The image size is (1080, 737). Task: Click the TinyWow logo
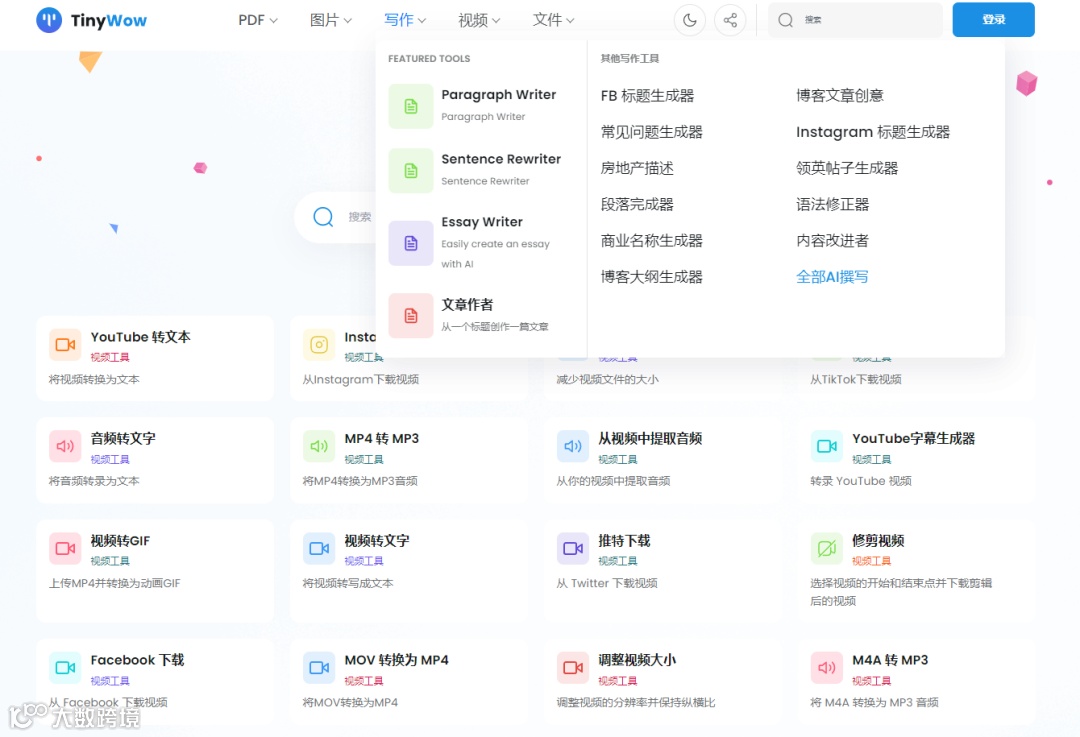(92, 20)
